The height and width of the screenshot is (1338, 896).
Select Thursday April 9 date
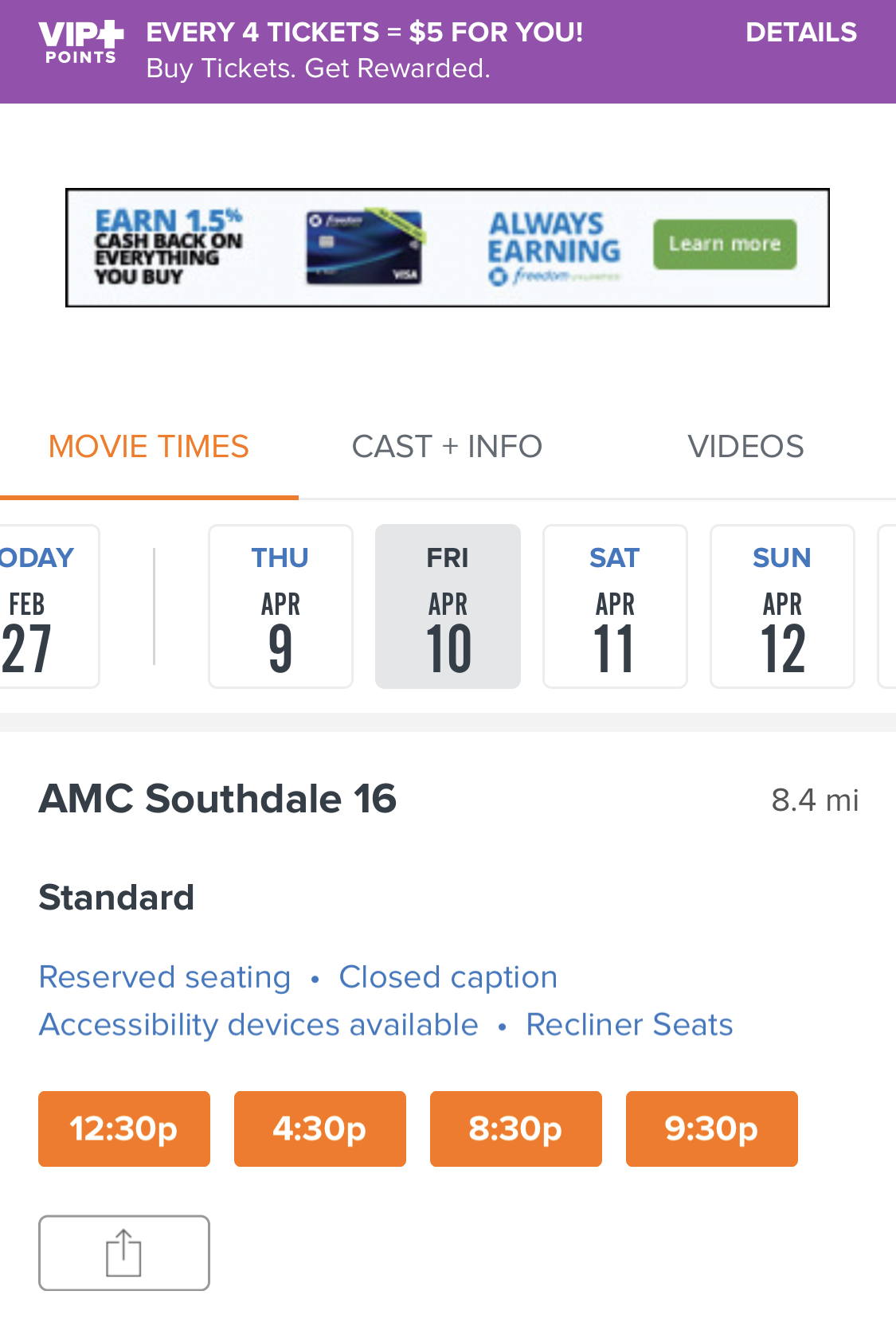point(280,606)
